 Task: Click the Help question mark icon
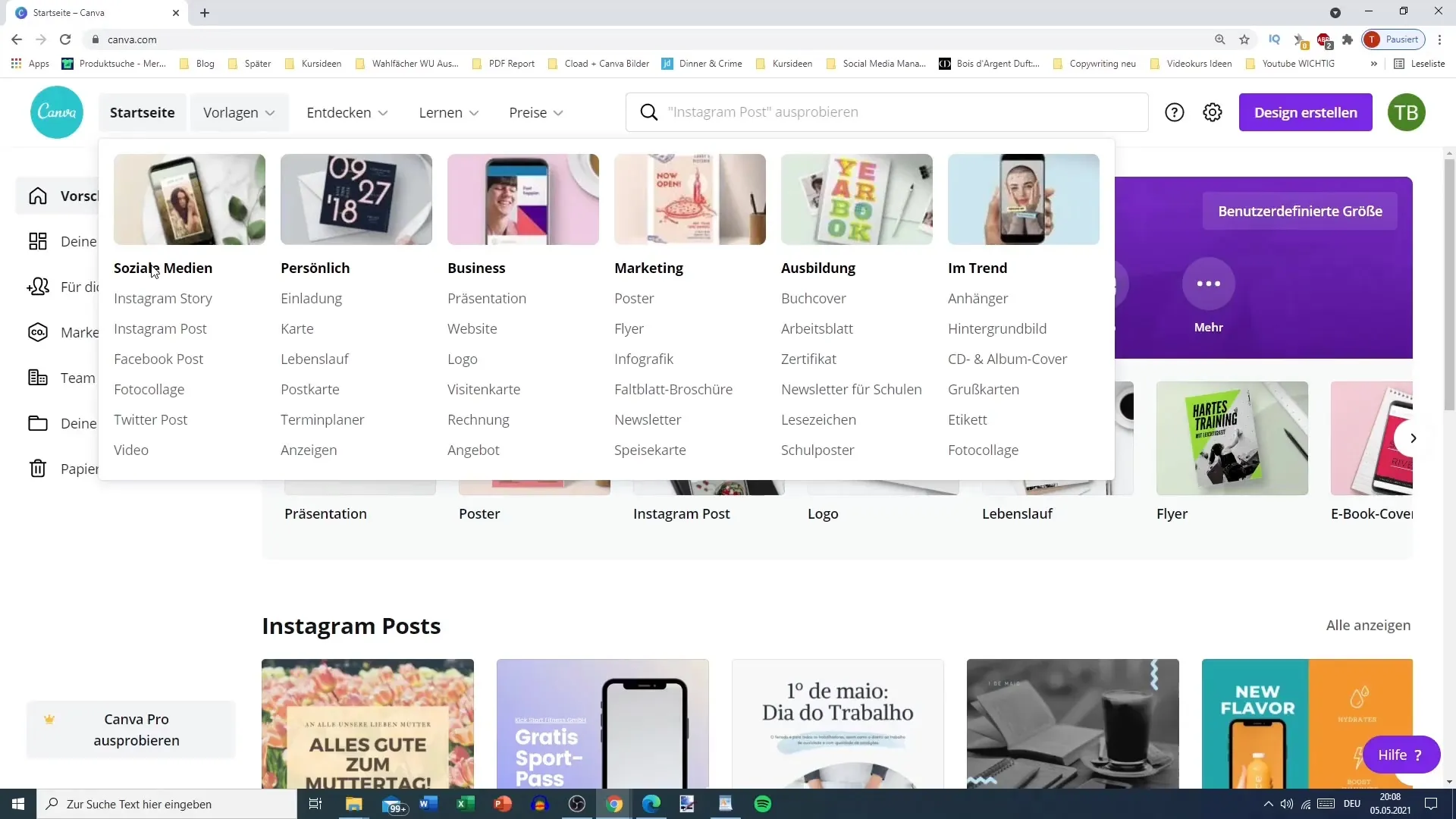(x=1175, y=111)
